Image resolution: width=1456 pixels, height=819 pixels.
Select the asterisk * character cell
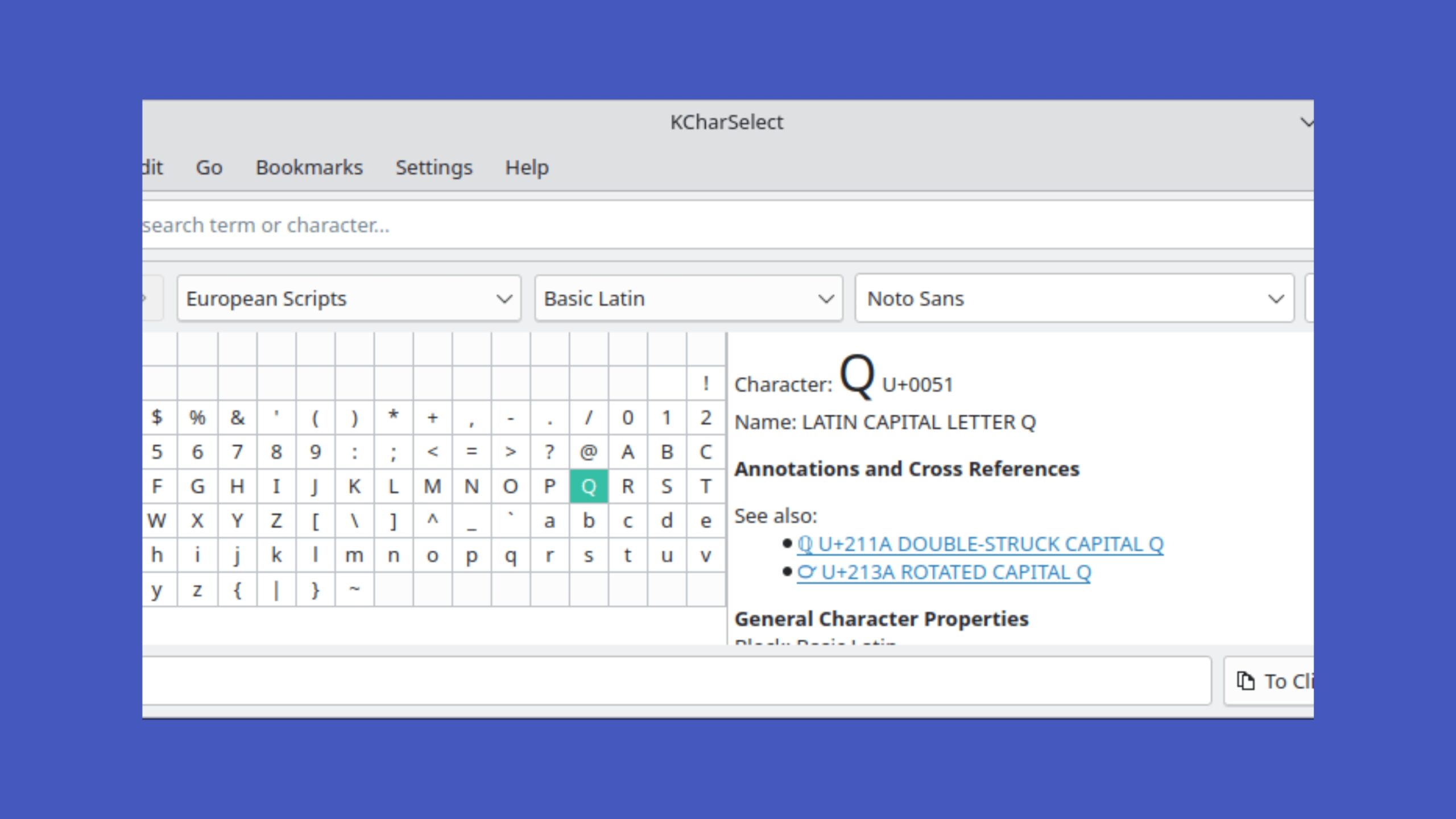[393, 417]
